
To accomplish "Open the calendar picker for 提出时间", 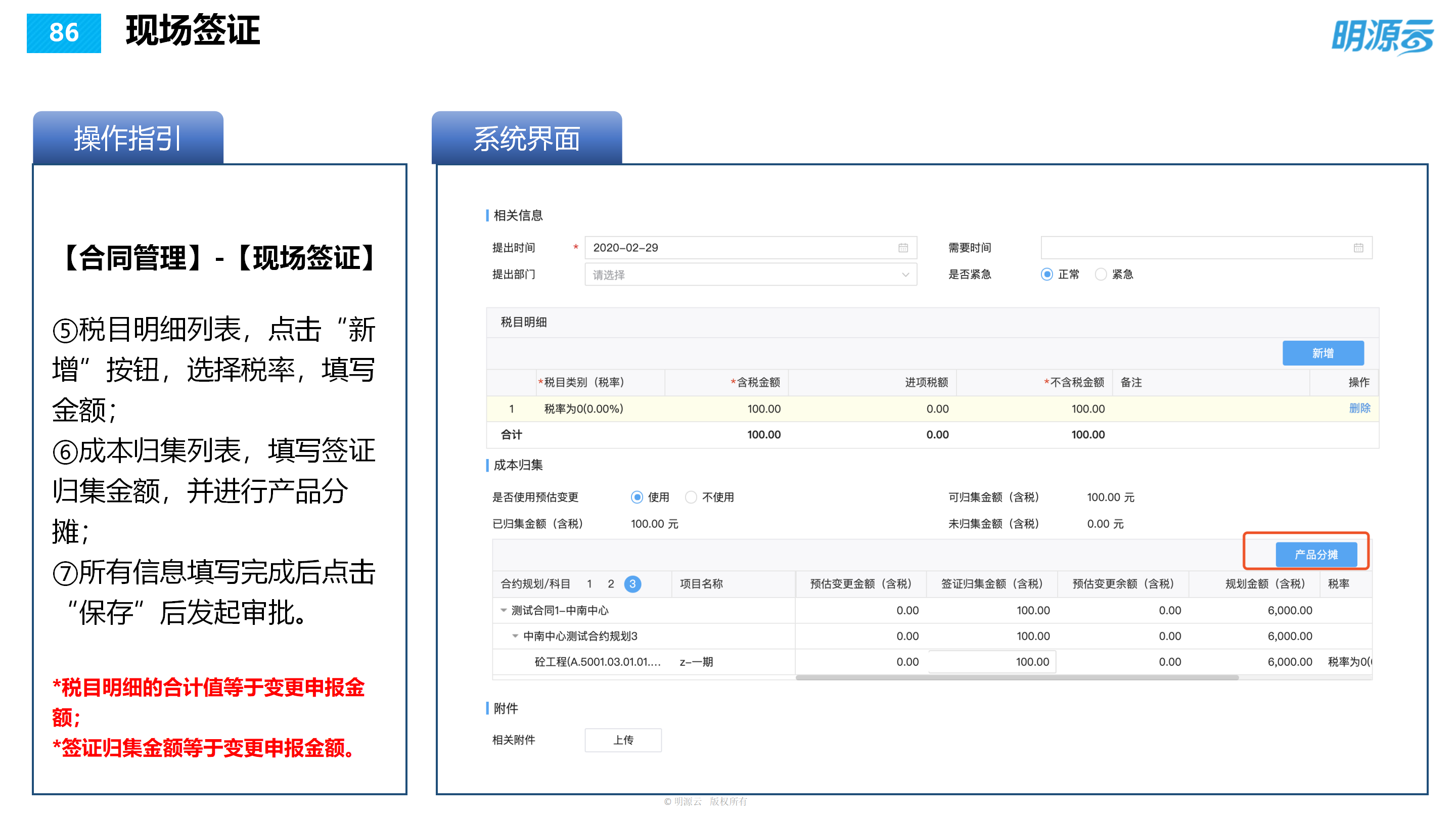I will [904, 247].
